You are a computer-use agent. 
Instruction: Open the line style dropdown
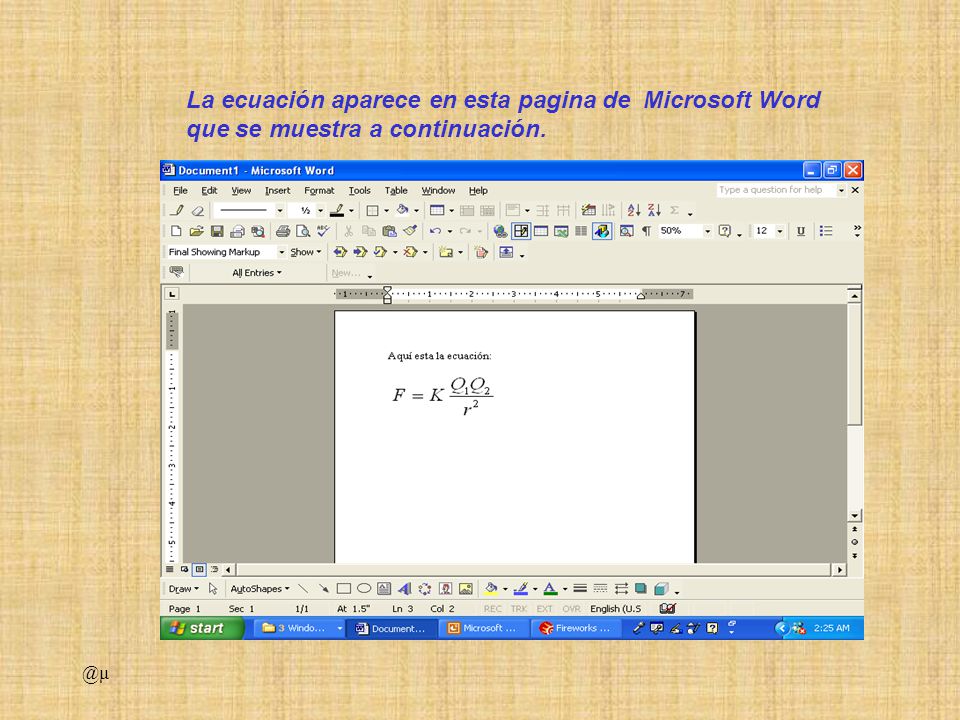[280, 211]
